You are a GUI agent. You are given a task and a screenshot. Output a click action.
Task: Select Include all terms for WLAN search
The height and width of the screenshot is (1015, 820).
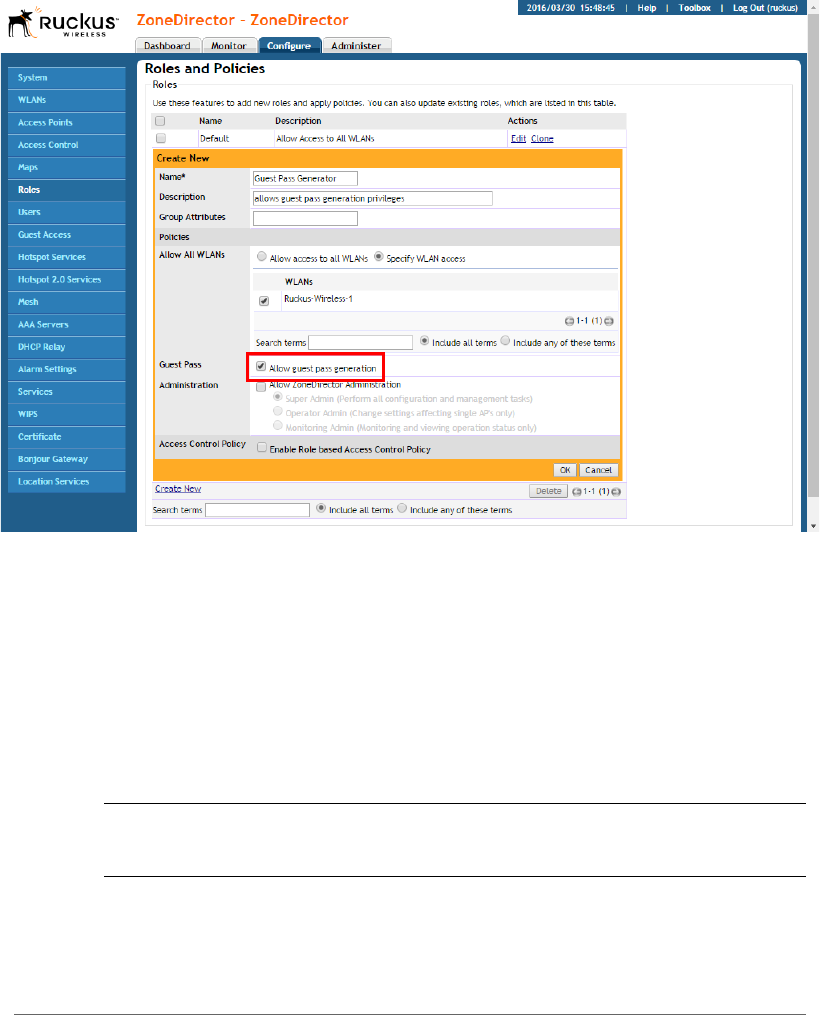tap(425, 341)
